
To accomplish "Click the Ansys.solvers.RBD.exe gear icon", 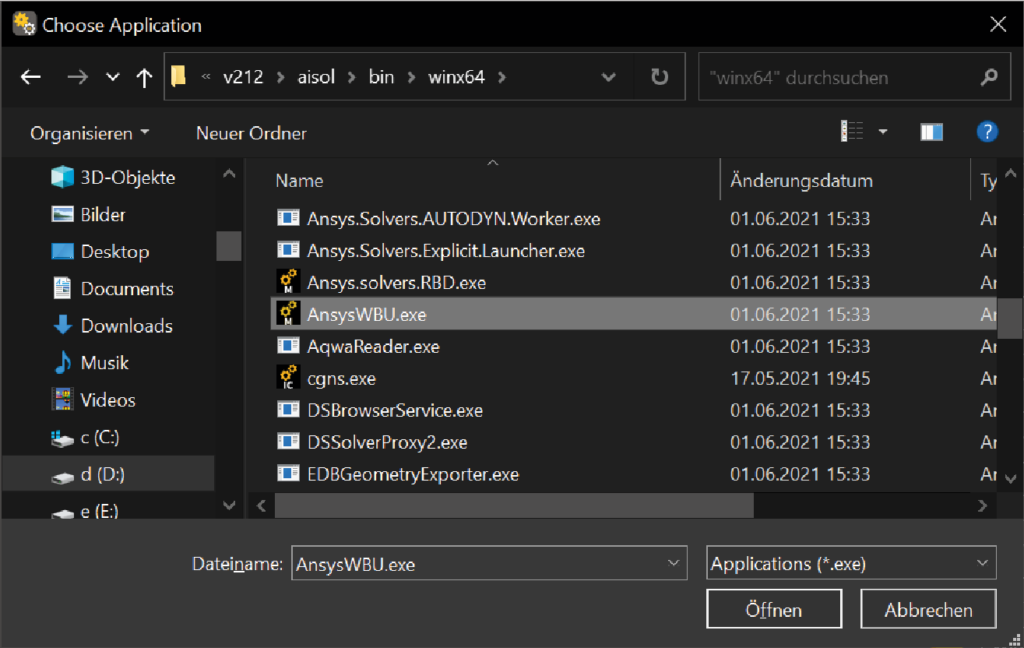I will pyautogui.click(x=288, y=282).
